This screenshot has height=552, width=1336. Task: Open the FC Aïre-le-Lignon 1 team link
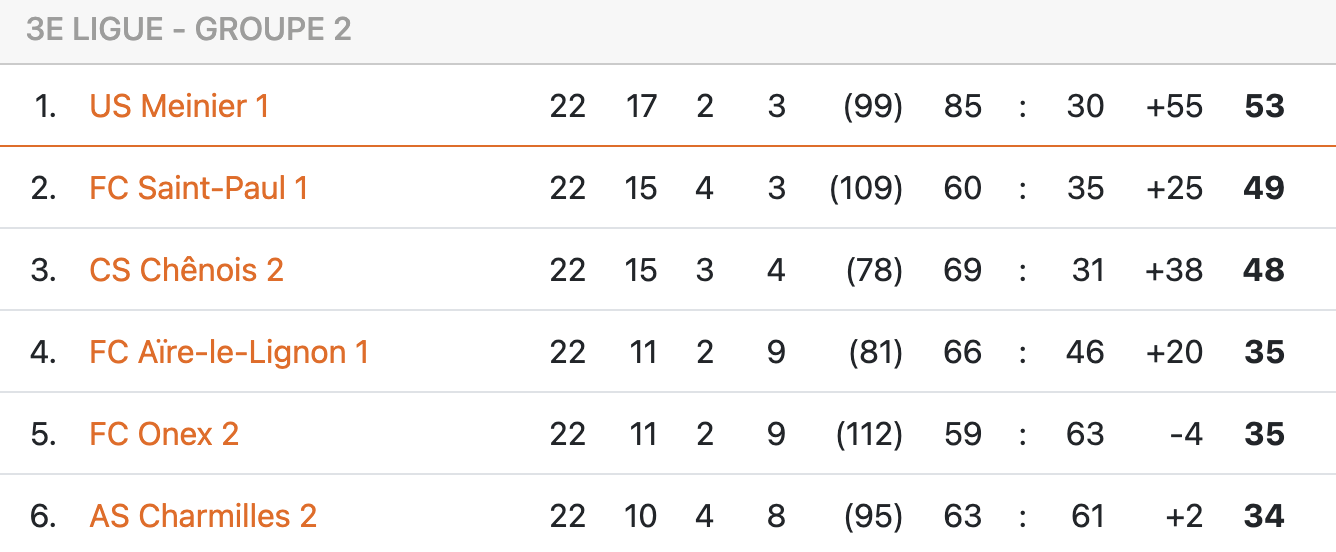[229, 352]
